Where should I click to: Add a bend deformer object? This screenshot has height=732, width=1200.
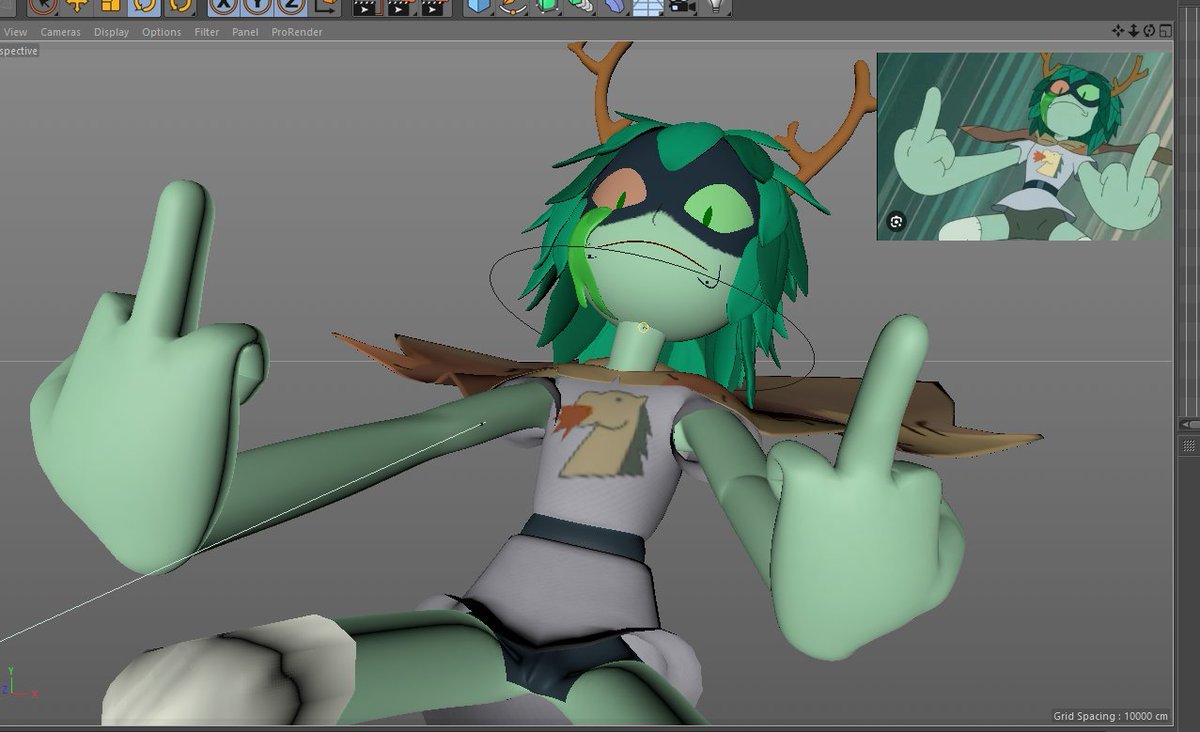(x=614, y=6)
